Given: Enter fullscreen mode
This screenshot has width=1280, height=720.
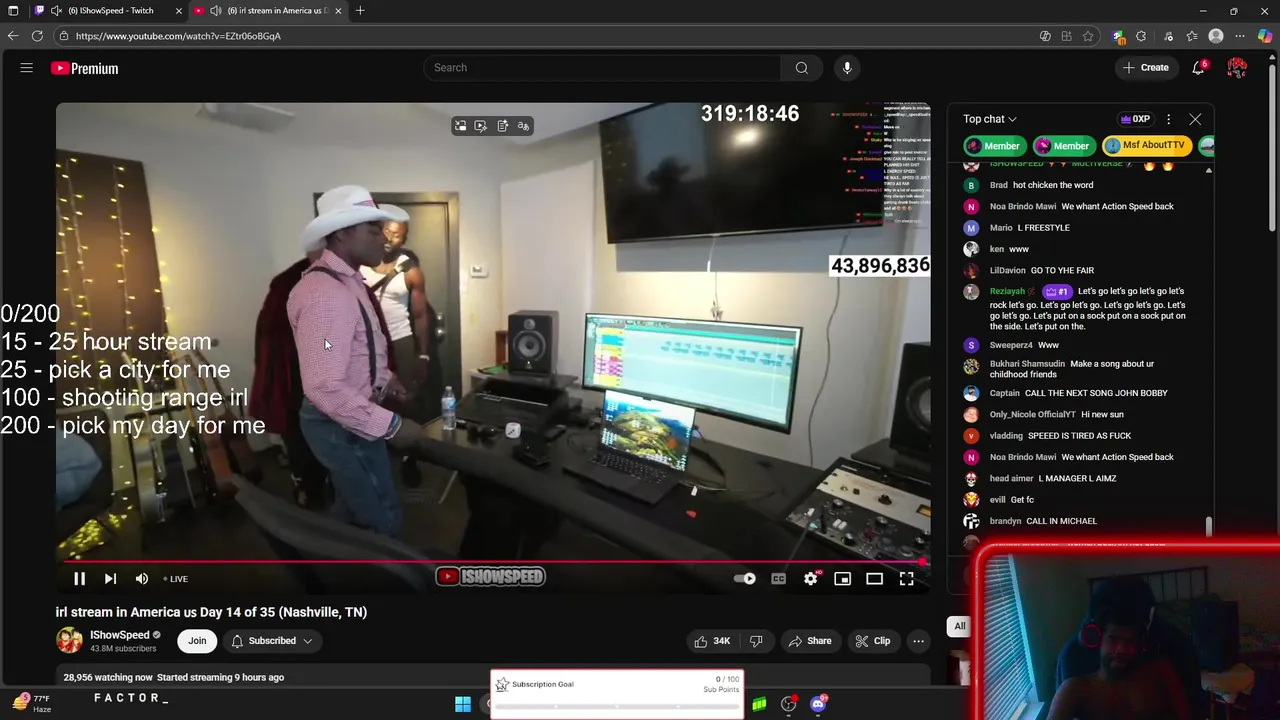Looking at the screenshot, I should (906, 578).
